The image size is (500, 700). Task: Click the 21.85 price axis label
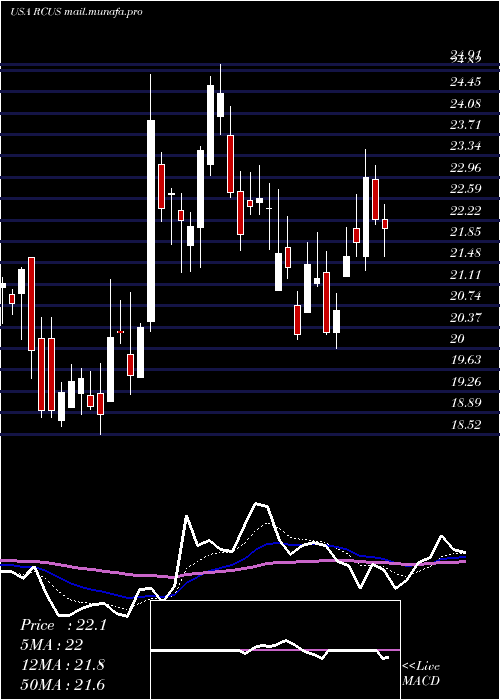coord(466,232)
